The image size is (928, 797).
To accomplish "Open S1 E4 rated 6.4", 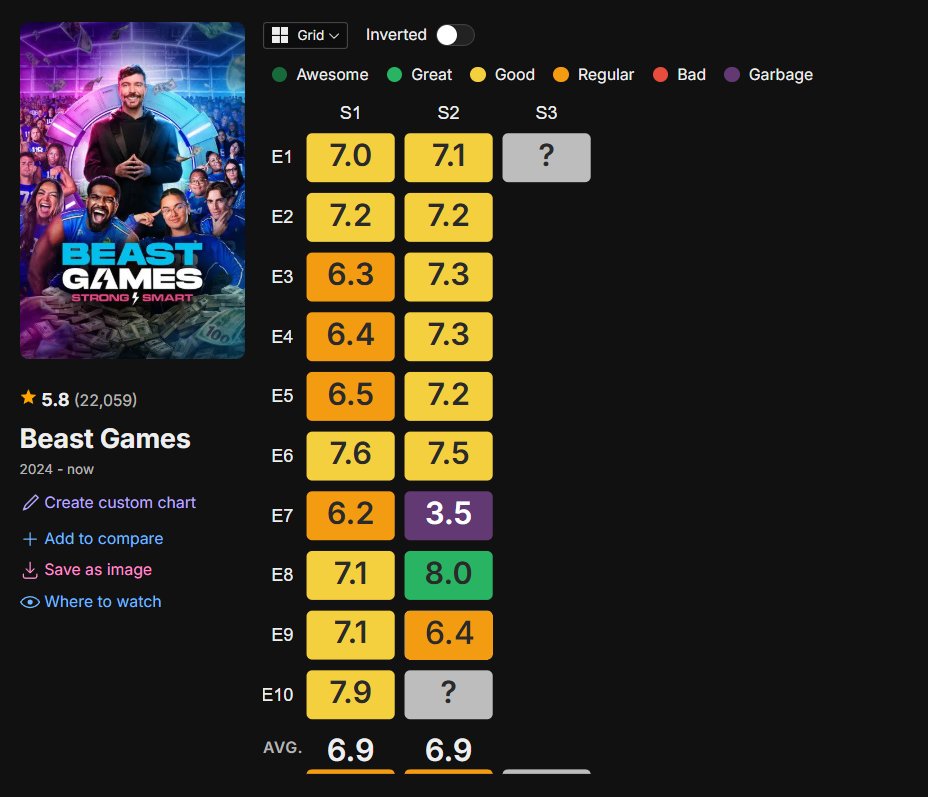I will [350, 337].
